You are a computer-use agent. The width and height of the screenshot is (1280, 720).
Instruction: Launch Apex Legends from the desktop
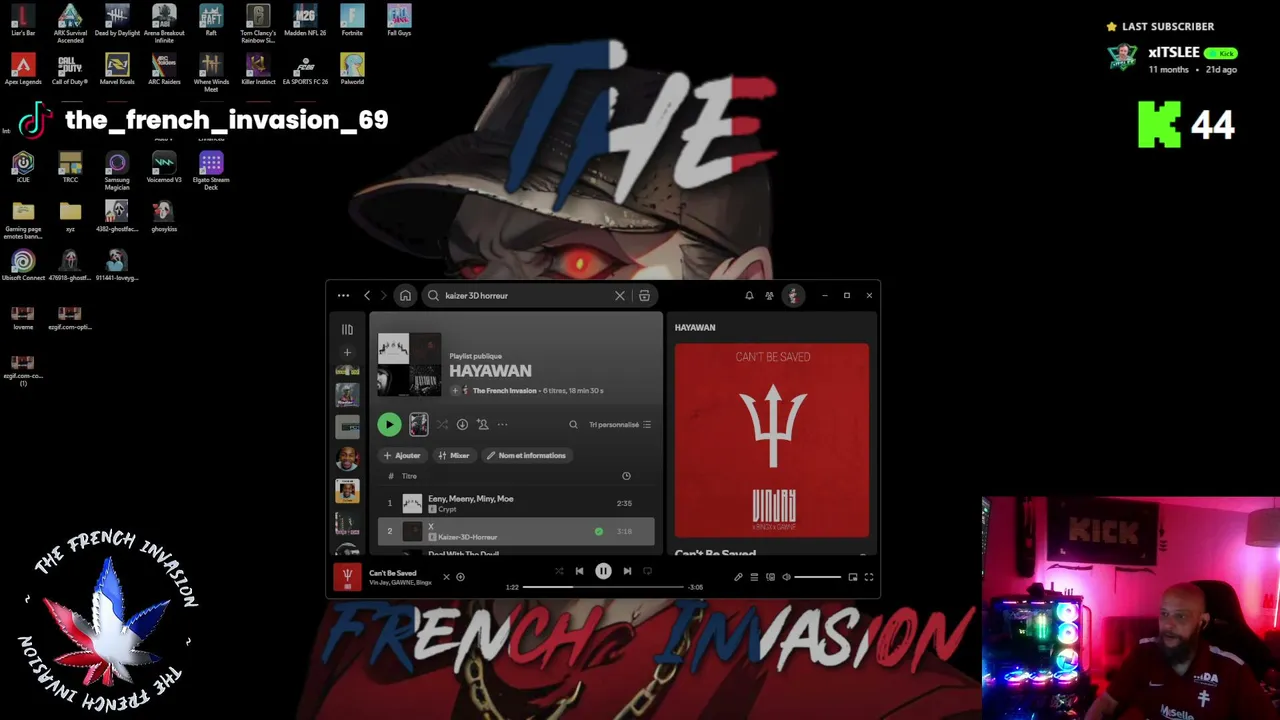click(23, 69)
